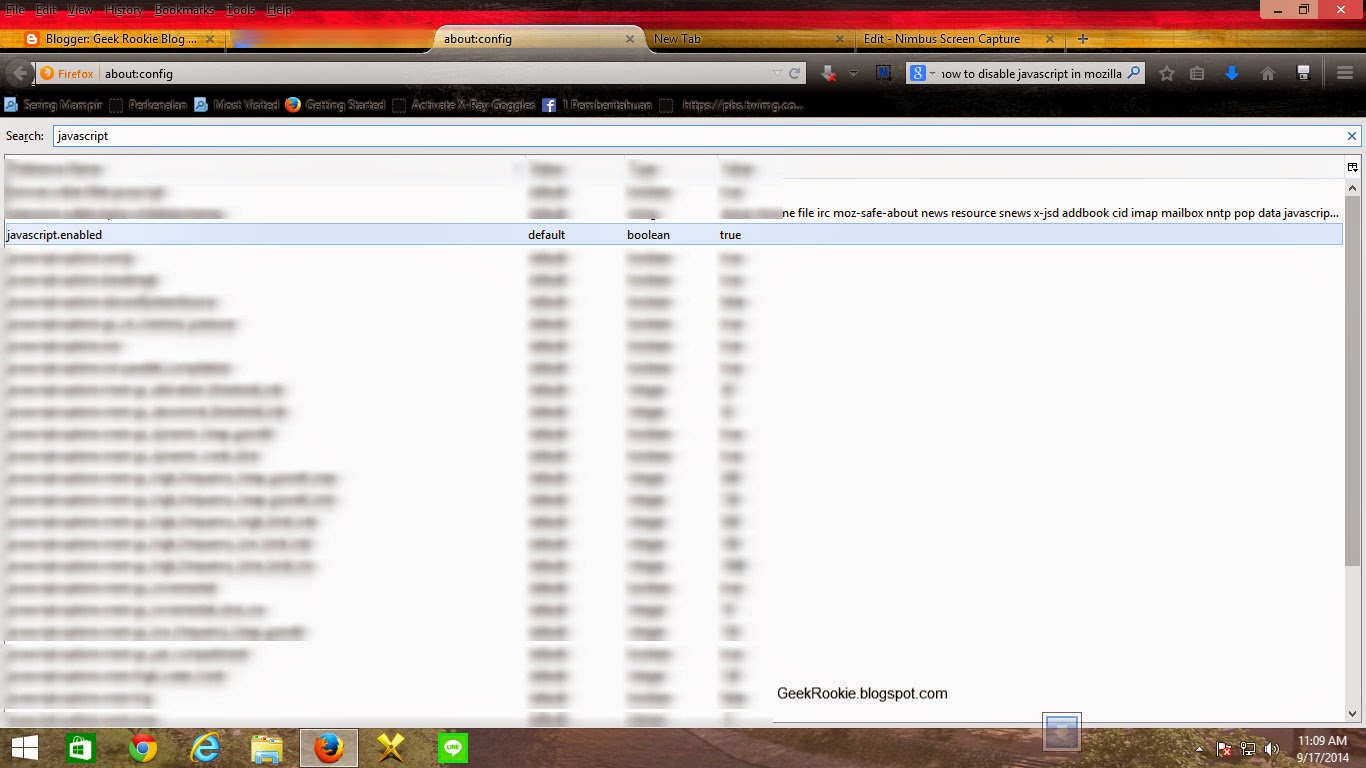This screenshot has height=768, width=1366.
Task: Clear the Search field with the X
Action: coord(1352,135)
